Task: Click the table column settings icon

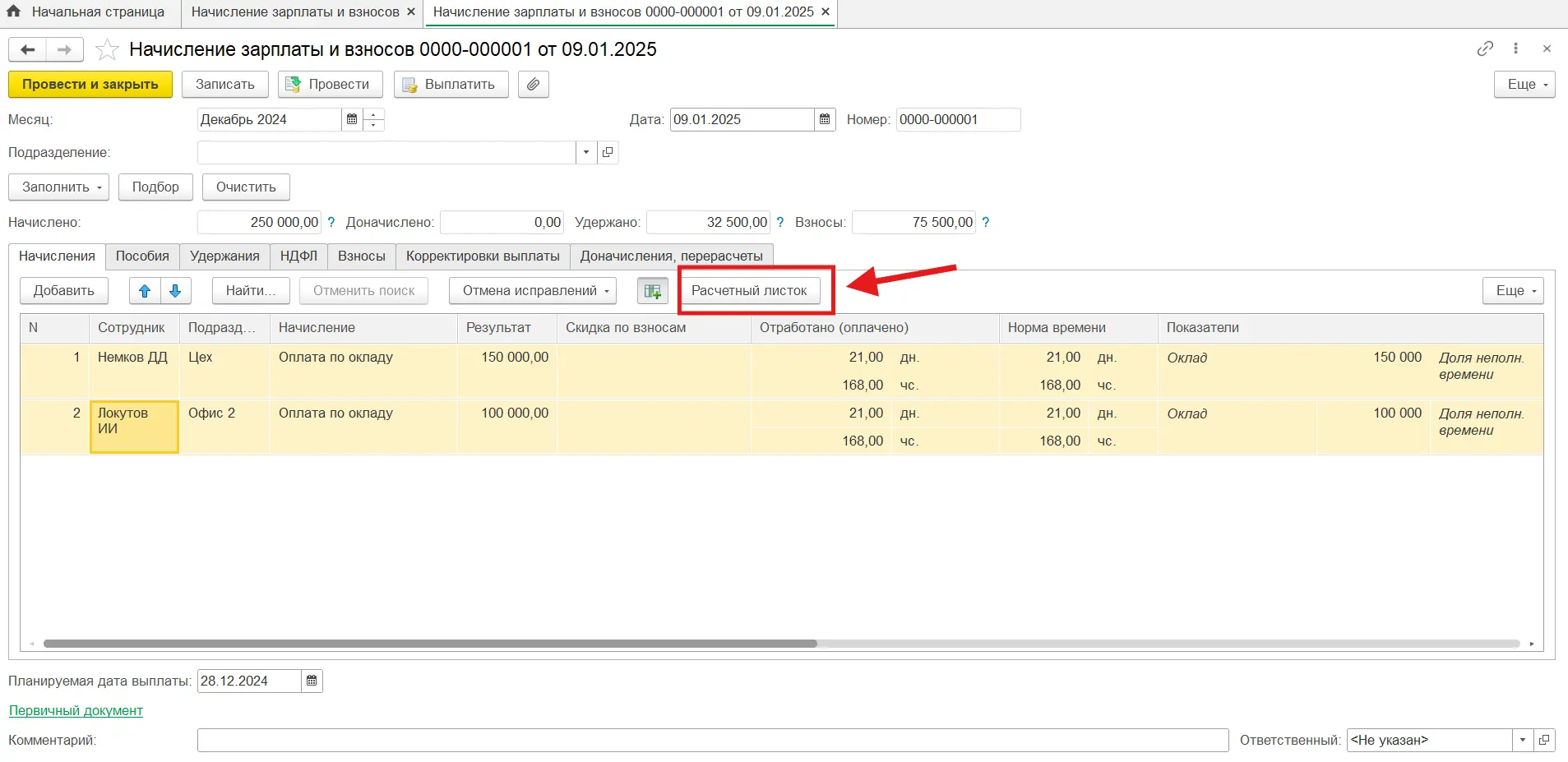Action: (x=652, y=291)
